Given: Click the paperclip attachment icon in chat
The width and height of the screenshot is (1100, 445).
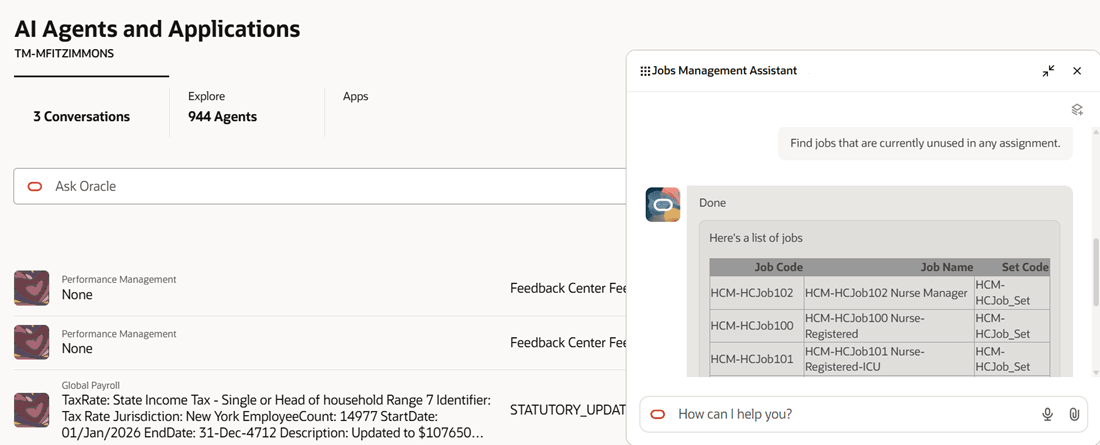Looking at the screenshot, I should click(1073, 414).
